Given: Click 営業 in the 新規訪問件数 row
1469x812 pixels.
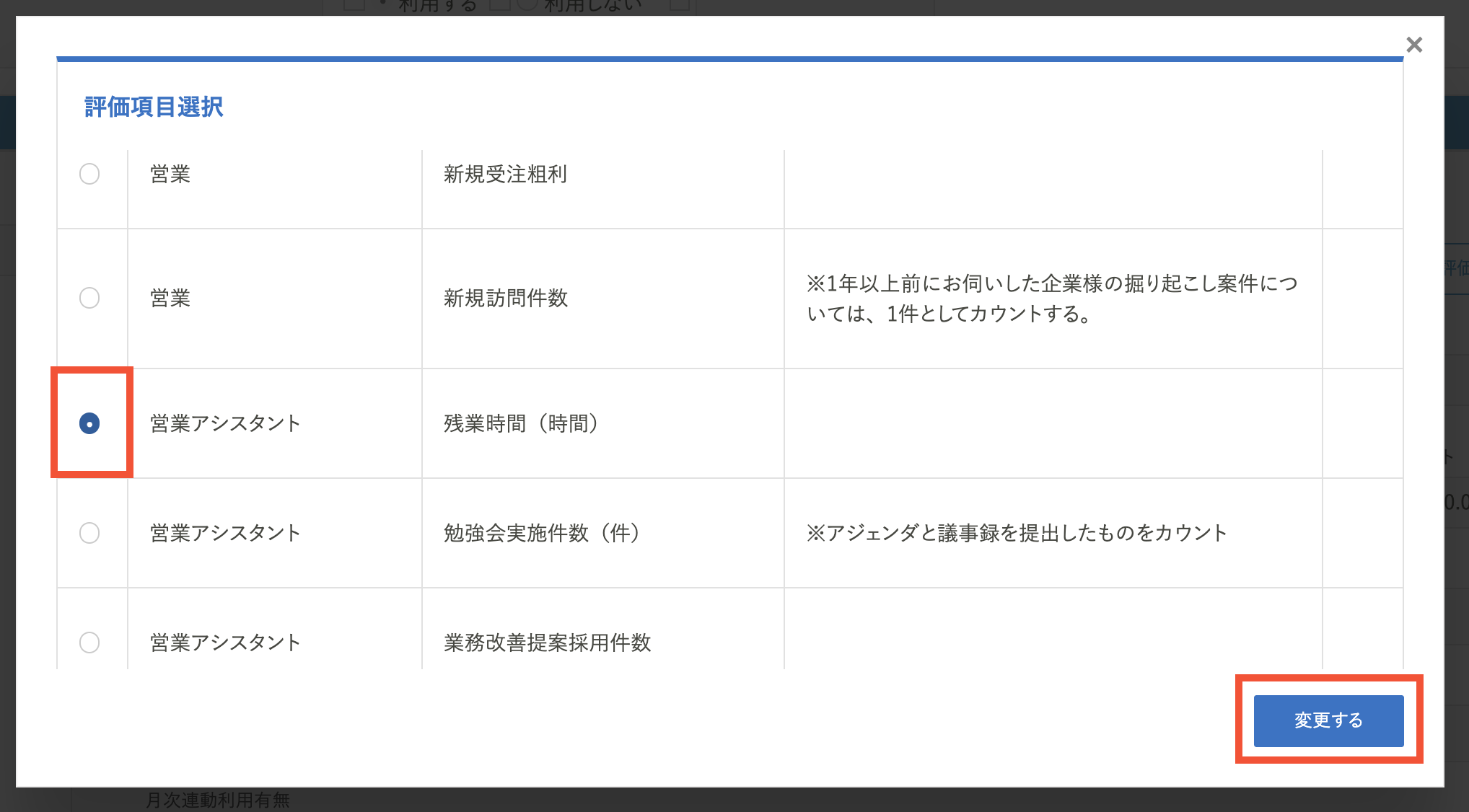Looking at the screenshot, I should pos(170,298).
